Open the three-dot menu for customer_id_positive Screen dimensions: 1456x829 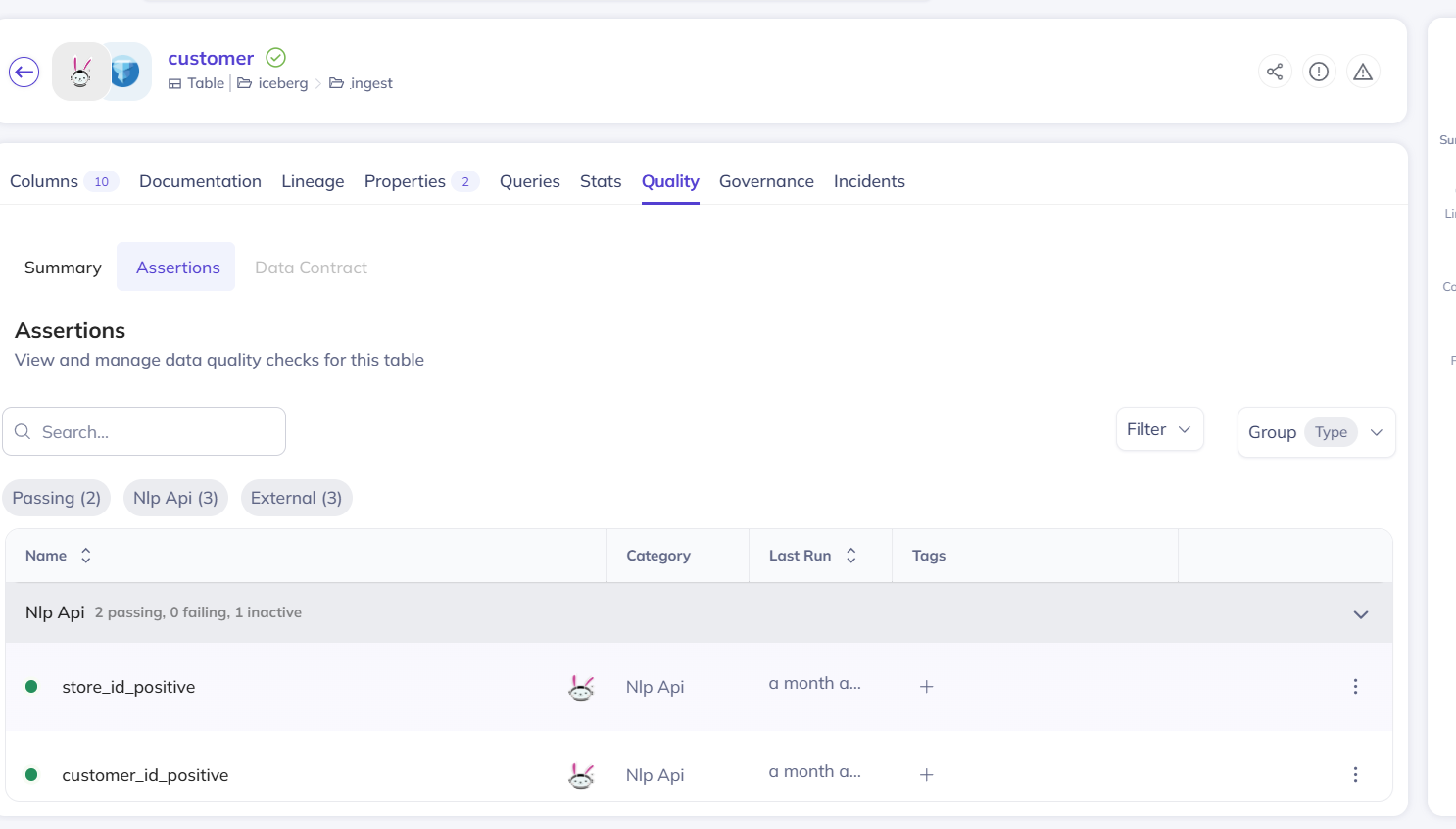tap(1355, 774)
